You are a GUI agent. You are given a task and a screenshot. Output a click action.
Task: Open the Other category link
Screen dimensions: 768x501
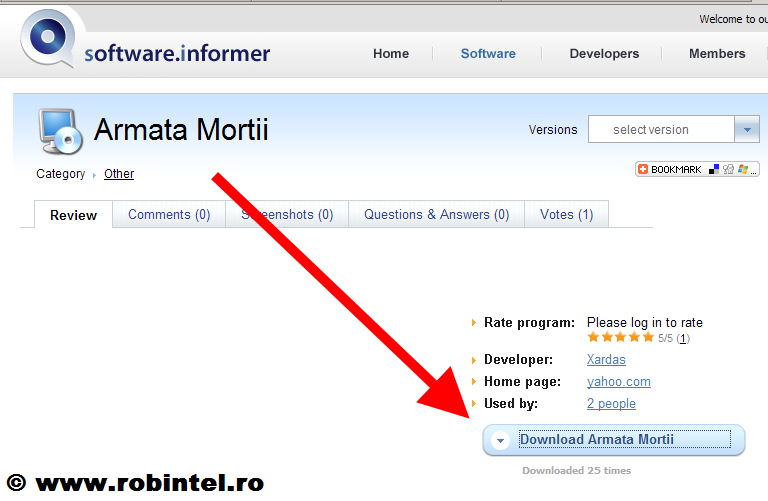pos(119,174)
